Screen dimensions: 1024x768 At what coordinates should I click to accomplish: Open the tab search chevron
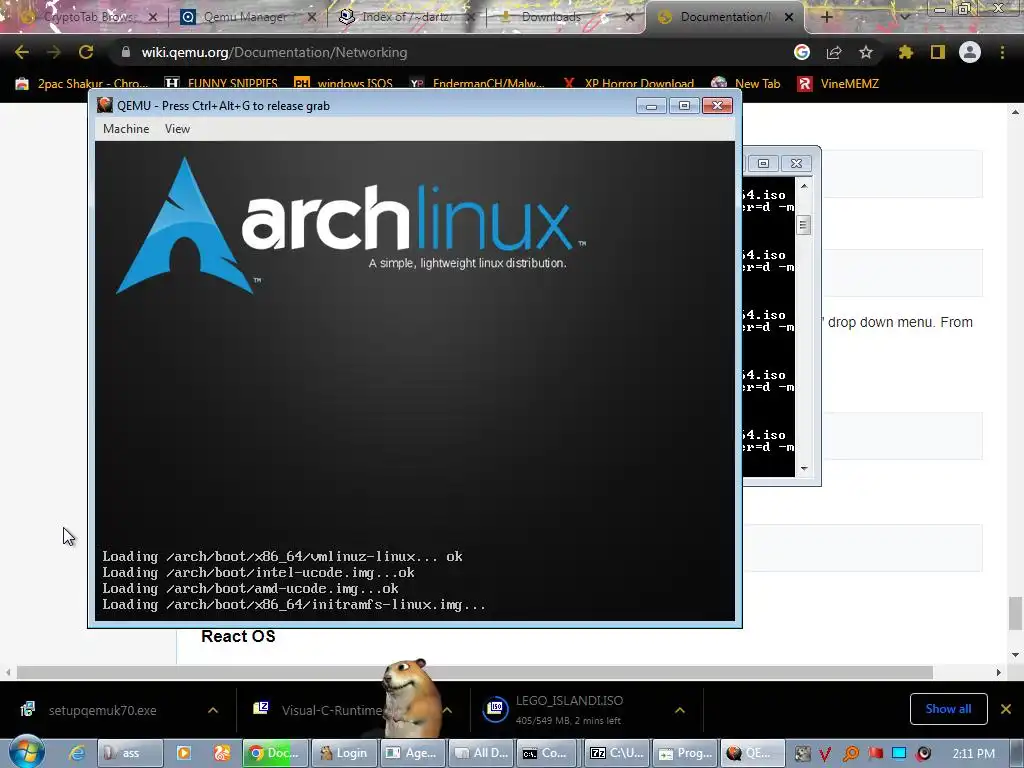coord(905,17)
